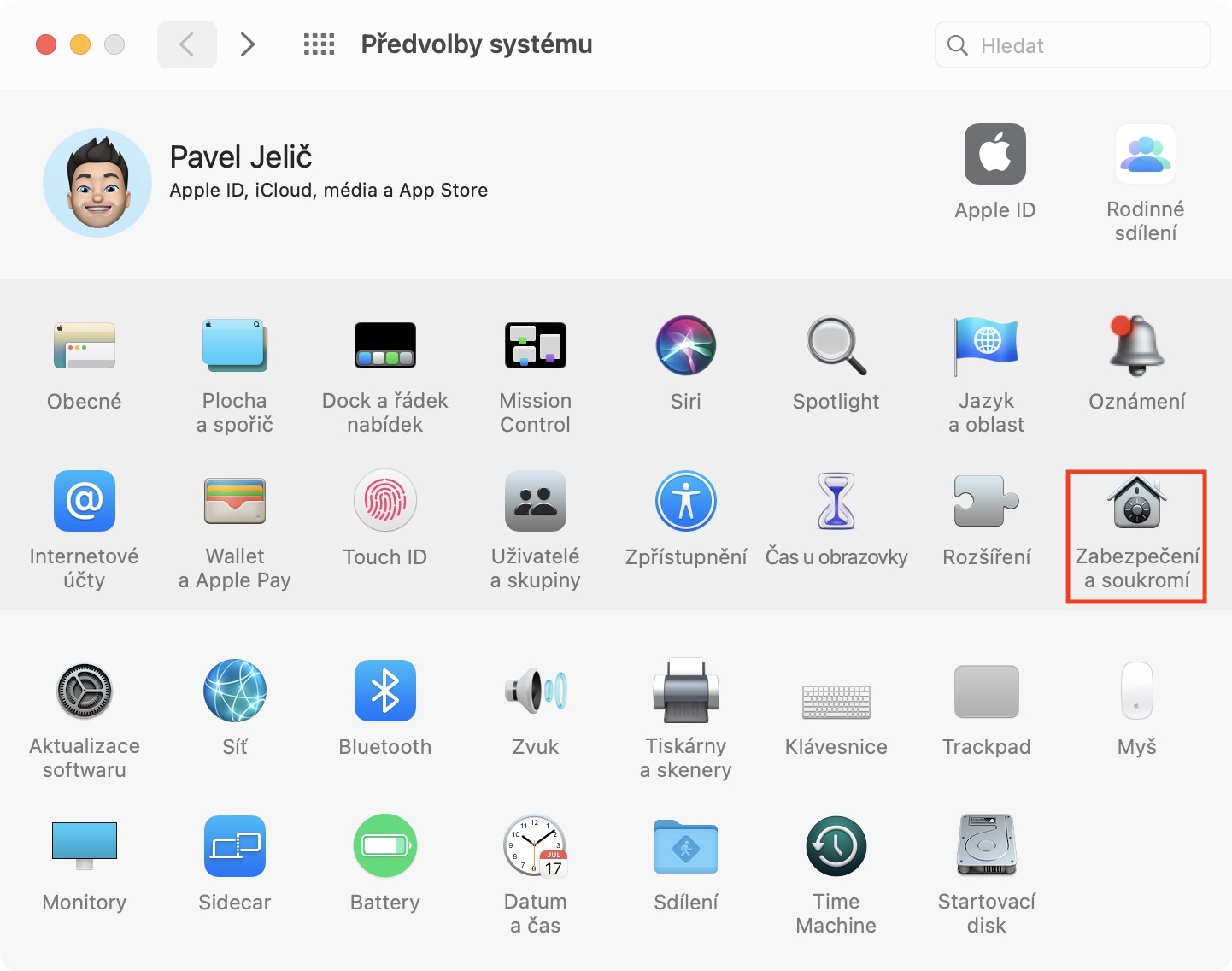Show all preferences grid button
This screenshot has height=971, width=1232.
click(320, 44)
